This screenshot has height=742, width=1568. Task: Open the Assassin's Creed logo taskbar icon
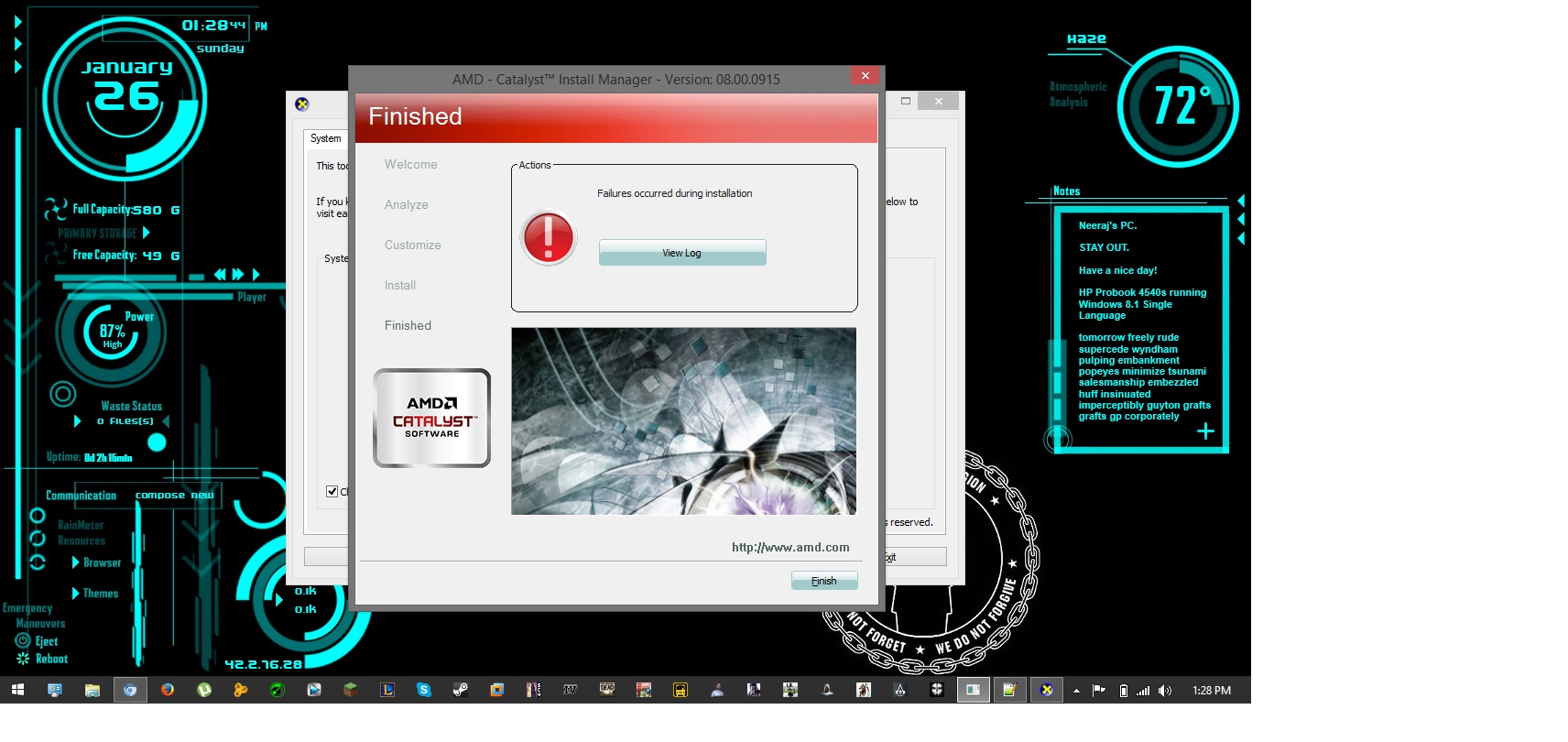[900, 690]
